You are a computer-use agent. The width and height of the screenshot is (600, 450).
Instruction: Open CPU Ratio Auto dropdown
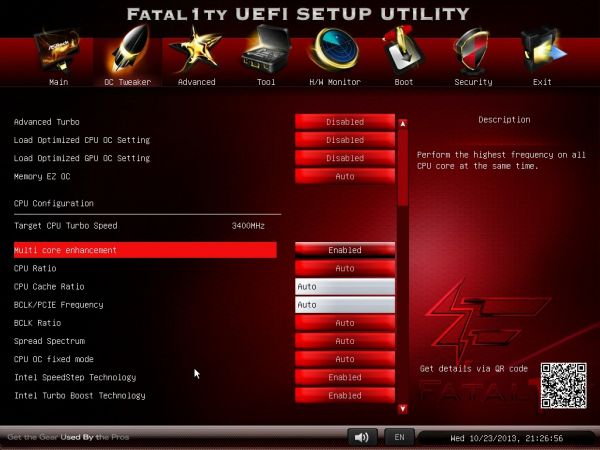pyautogui.click(x=345, y=268)
